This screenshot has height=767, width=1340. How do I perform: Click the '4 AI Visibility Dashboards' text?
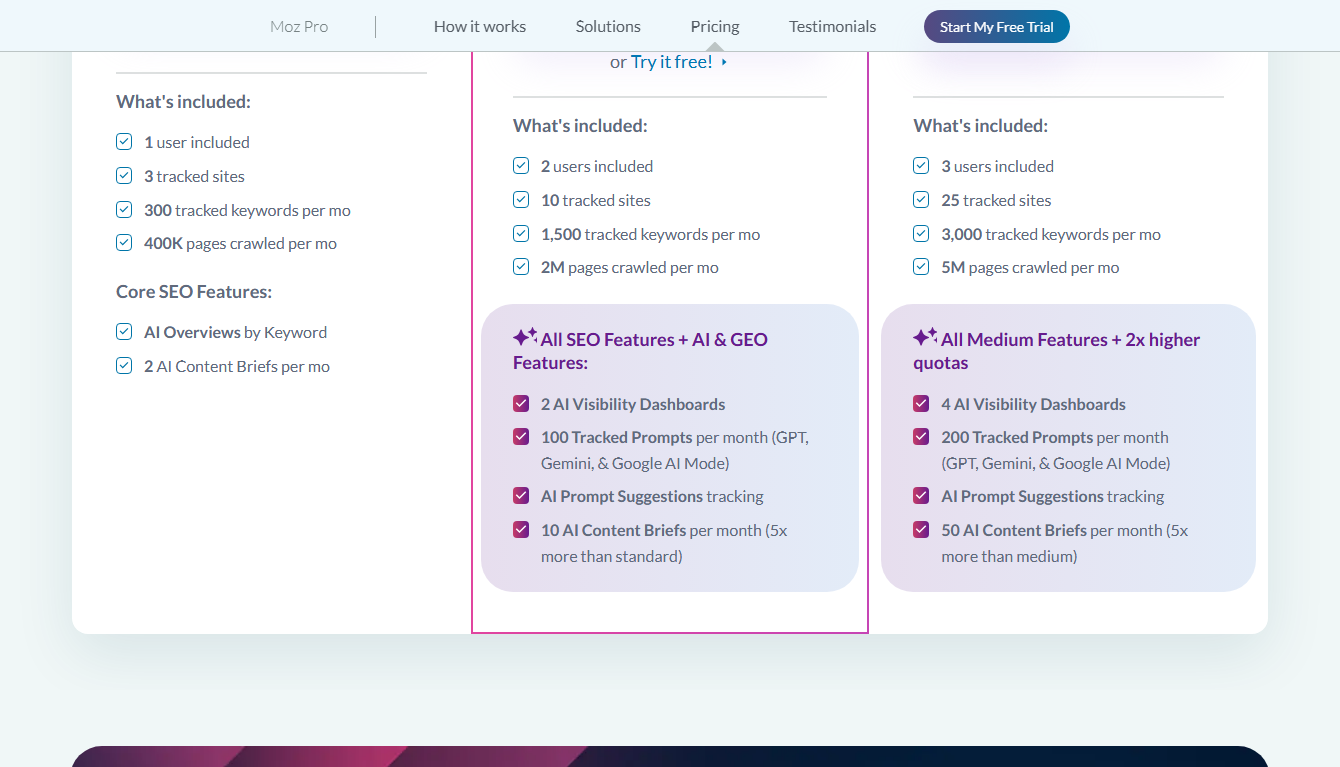click(x=1033, y=404)
